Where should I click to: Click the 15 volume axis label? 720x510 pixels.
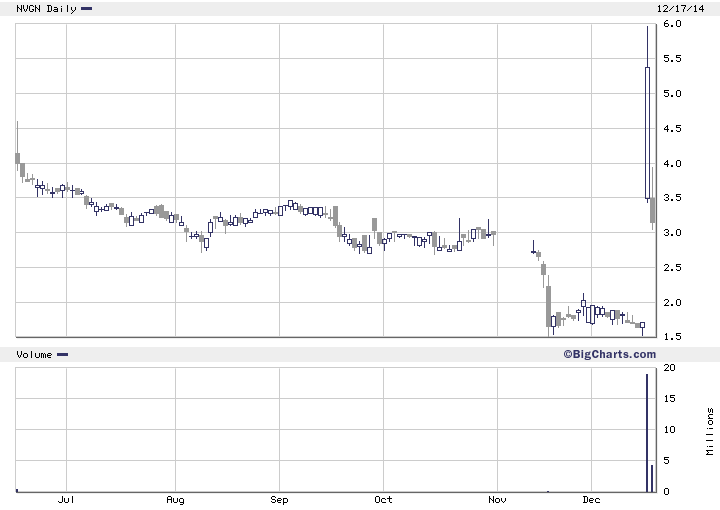pyautogui.click(x=669, y=398)
